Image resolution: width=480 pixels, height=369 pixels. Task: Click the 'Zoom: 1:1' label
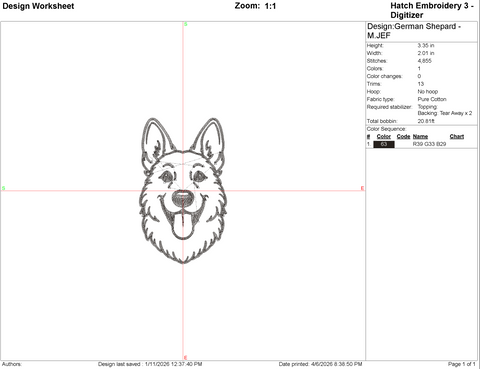[x=255, y=6]
